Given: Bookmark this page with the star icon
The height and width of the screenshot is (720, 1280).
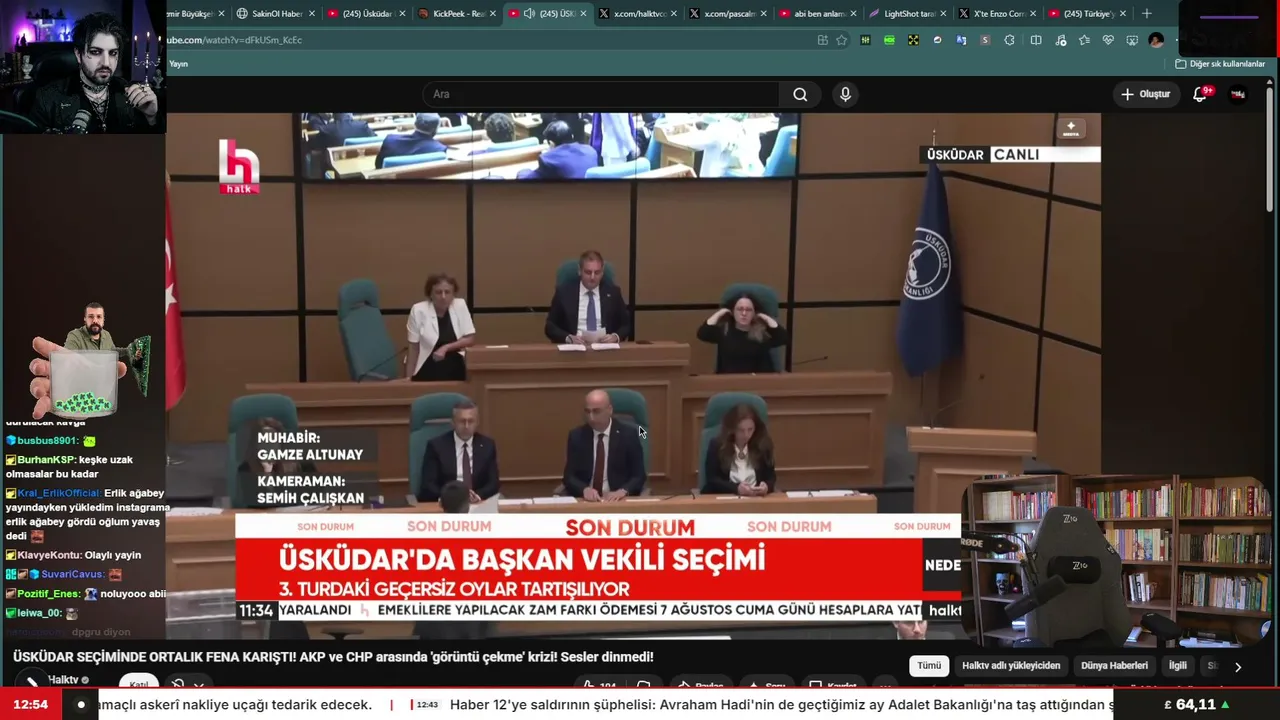Looking at the screenshot, I should tap(842, 40).
